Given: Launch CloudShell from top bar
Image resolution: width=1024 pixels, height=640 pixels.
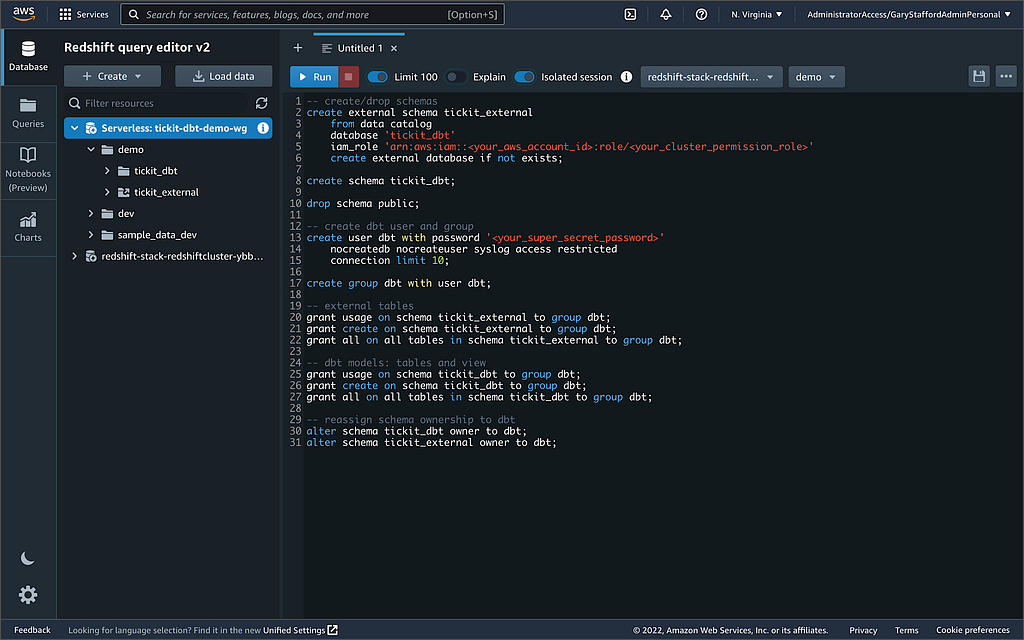Looking at the screenshot, I should pyautogui.click(x=630, y=14).
